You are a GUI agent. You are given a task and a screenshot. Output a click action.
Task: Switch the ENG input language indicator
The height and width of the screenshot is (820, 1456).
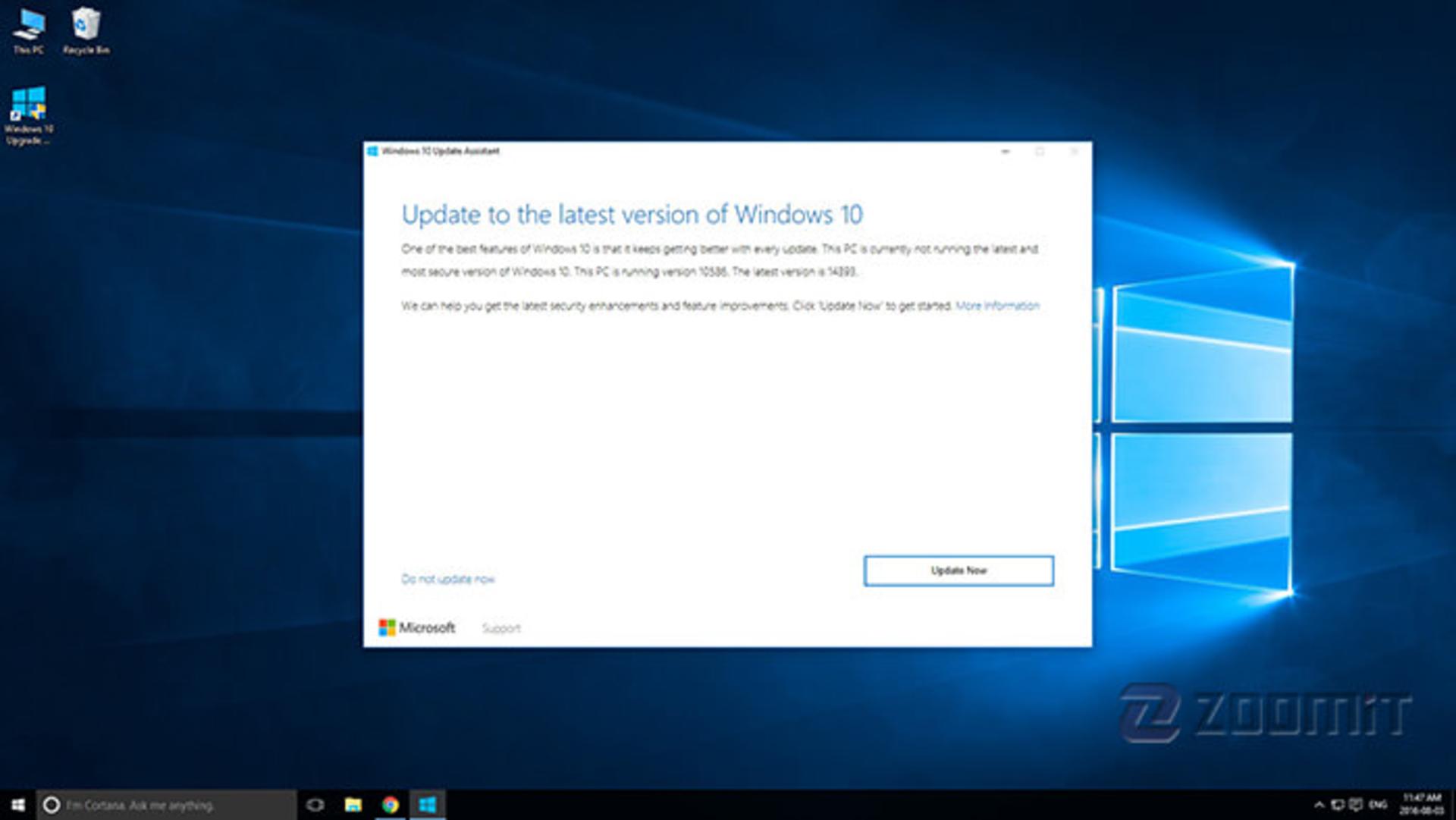click(1379, 805)
